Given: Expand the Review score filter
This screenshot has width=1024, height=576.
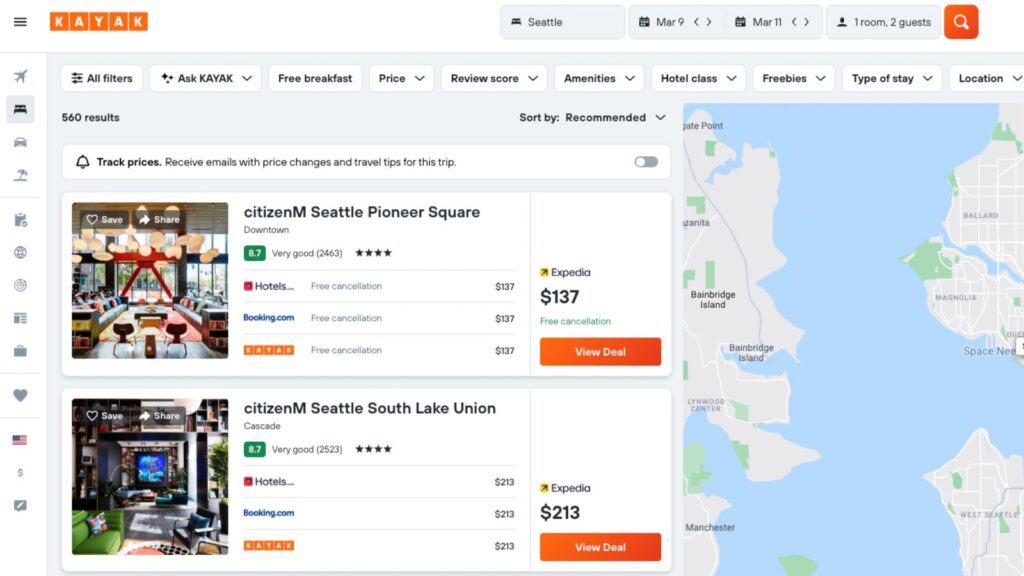Looking at the screenshot, I should (493, 77).
